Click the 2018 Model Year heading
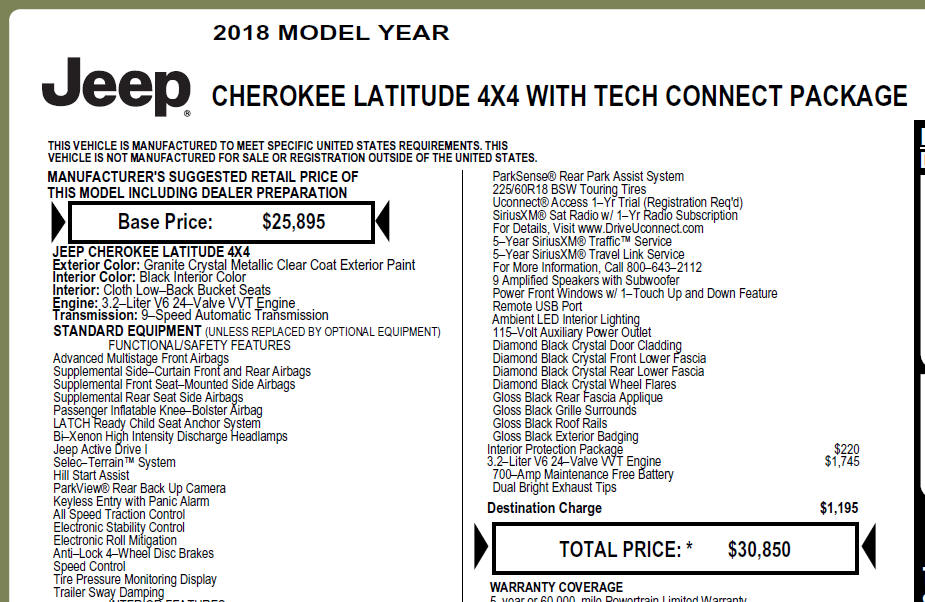This screenshot has height=602, width=925. [x=331, y=32]
